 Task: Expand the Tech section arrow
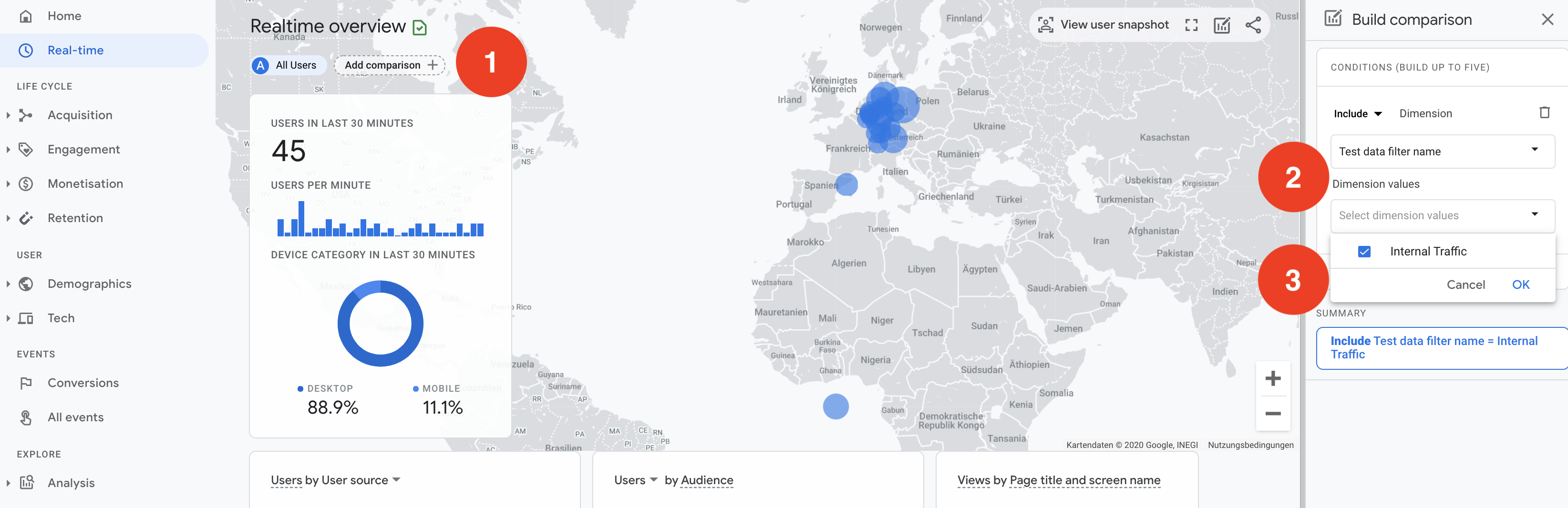tap(8, 318)
